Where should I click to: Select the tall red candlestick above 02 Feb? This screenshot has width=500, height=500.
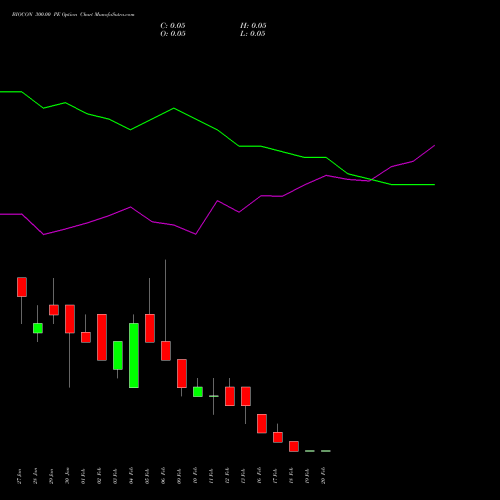point(102,337)
